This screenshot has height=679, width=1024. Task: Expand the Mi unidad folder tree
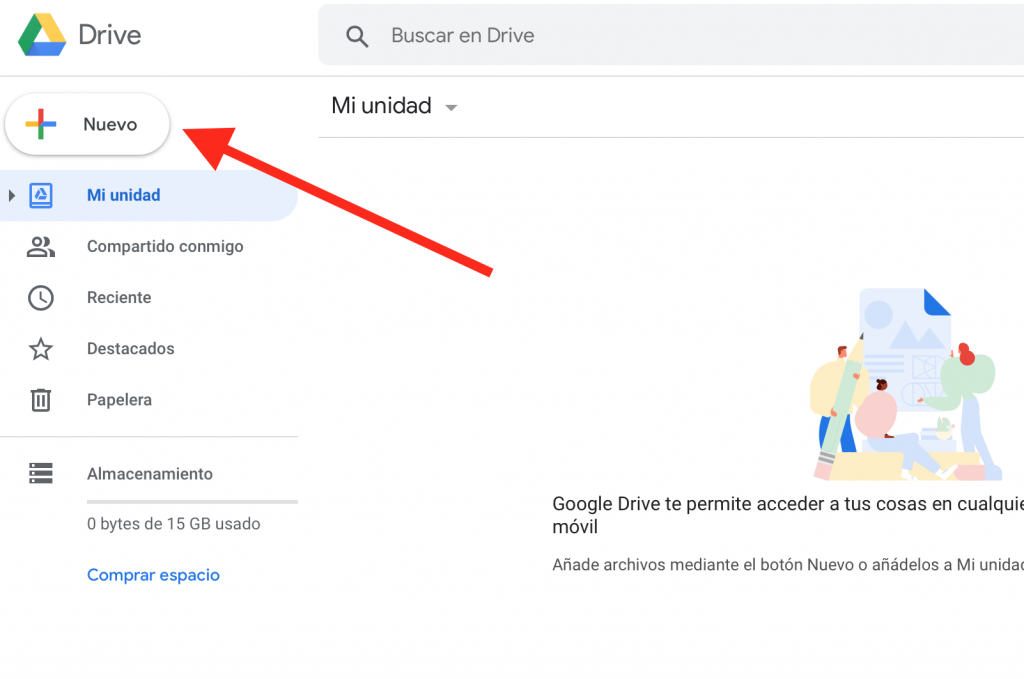click(11, 195)
